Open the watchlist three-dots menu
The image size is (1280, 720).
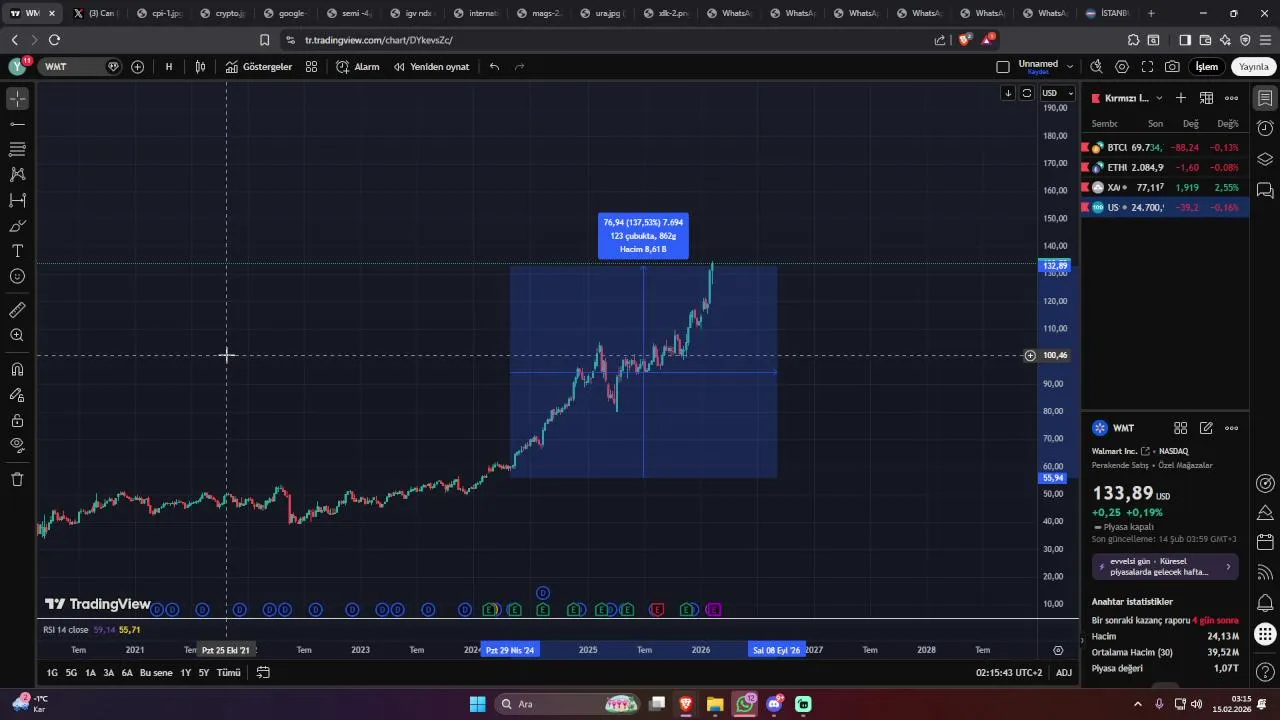pyautogui.click(x=1232, y=98)
